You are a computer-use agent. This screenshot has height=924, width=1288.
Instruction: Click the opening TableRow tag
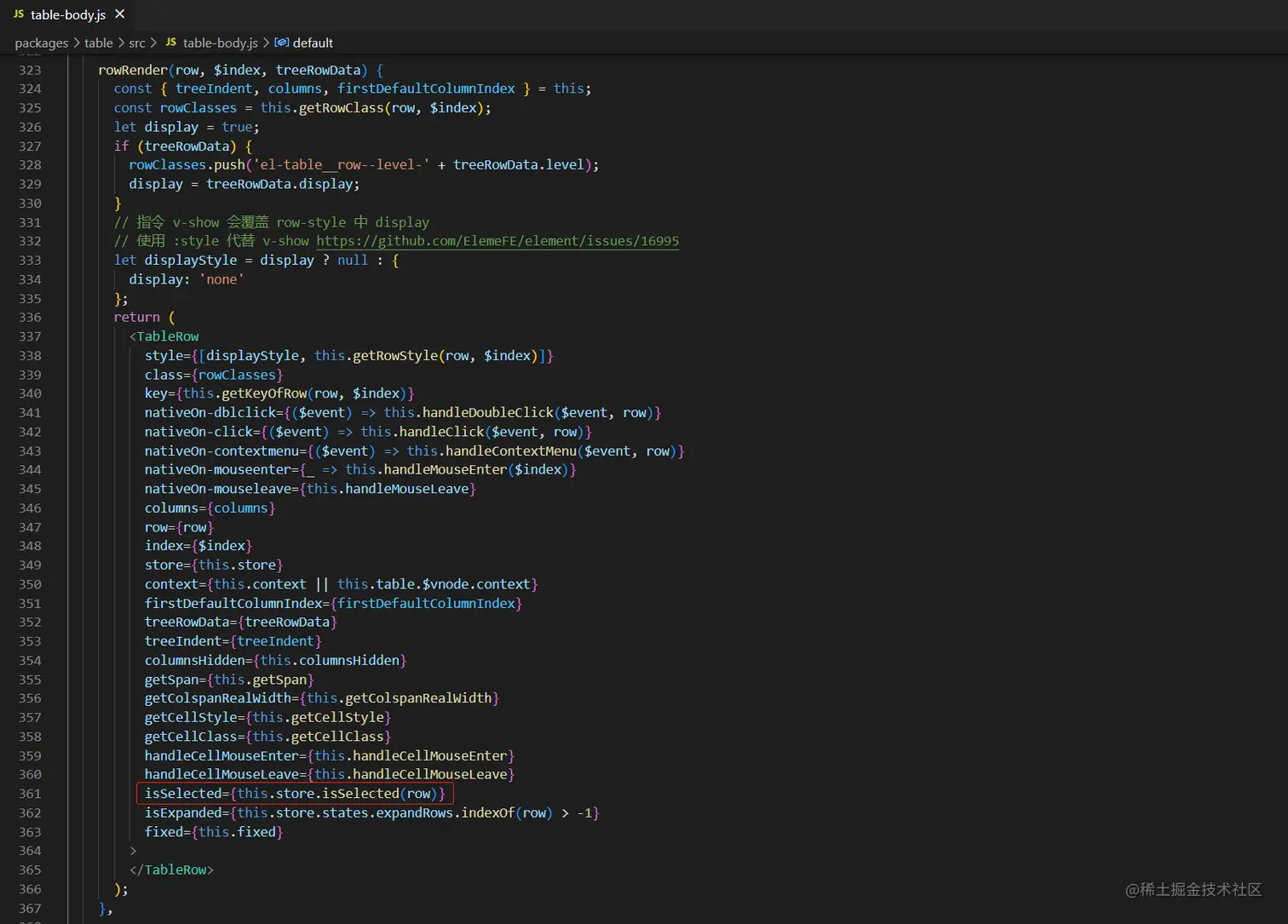pos(164,336)
